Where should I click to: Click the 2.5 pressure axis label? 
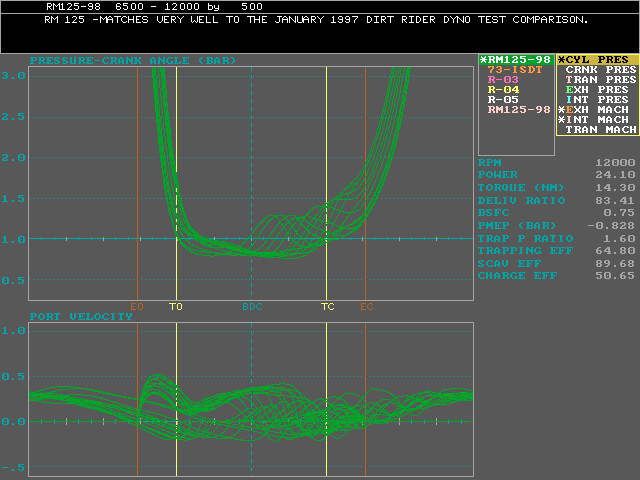coord(13,117)
